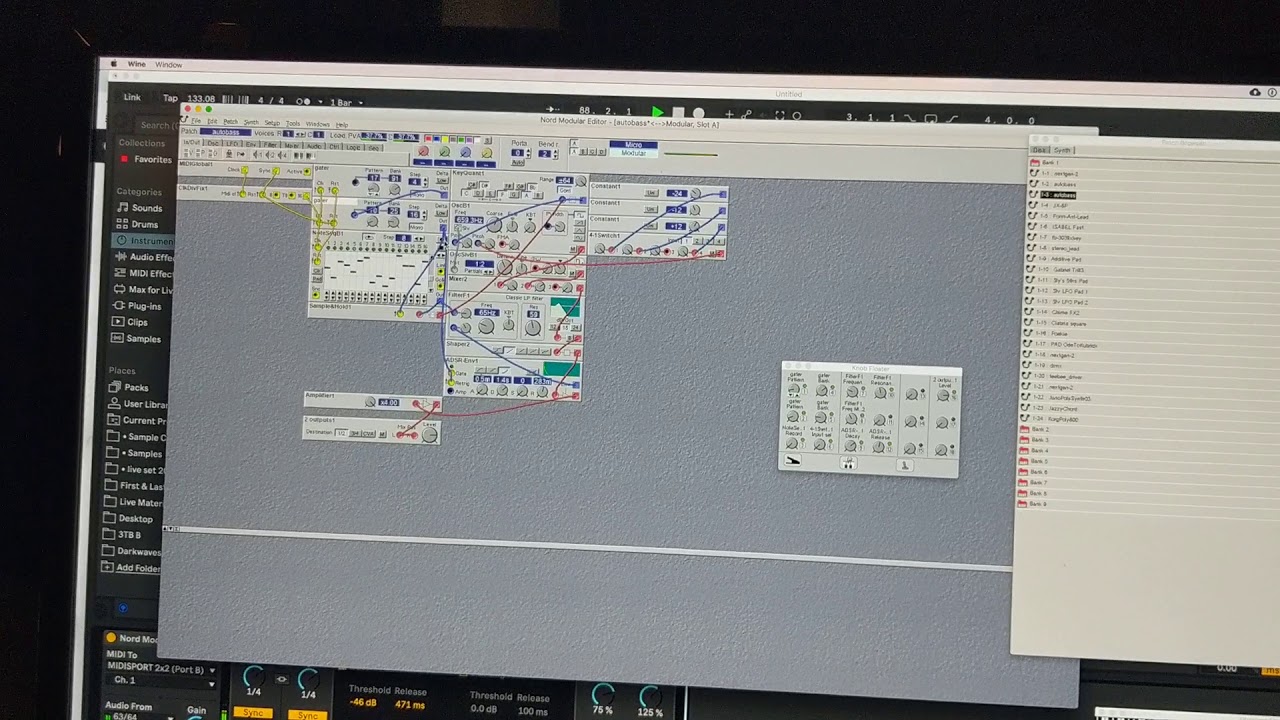Open 3TB B folder in Places

tap(130, 534)
